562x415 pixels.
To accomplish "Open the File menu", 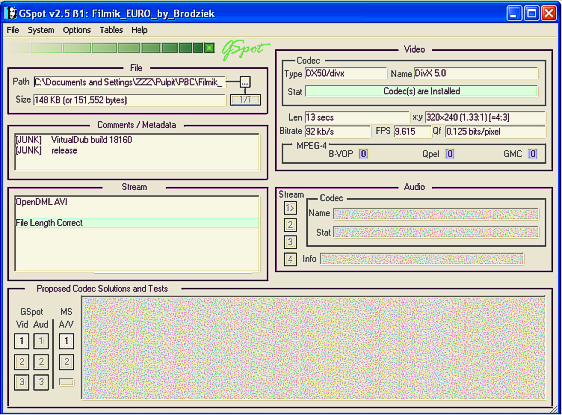I will [x=13, y=30].
